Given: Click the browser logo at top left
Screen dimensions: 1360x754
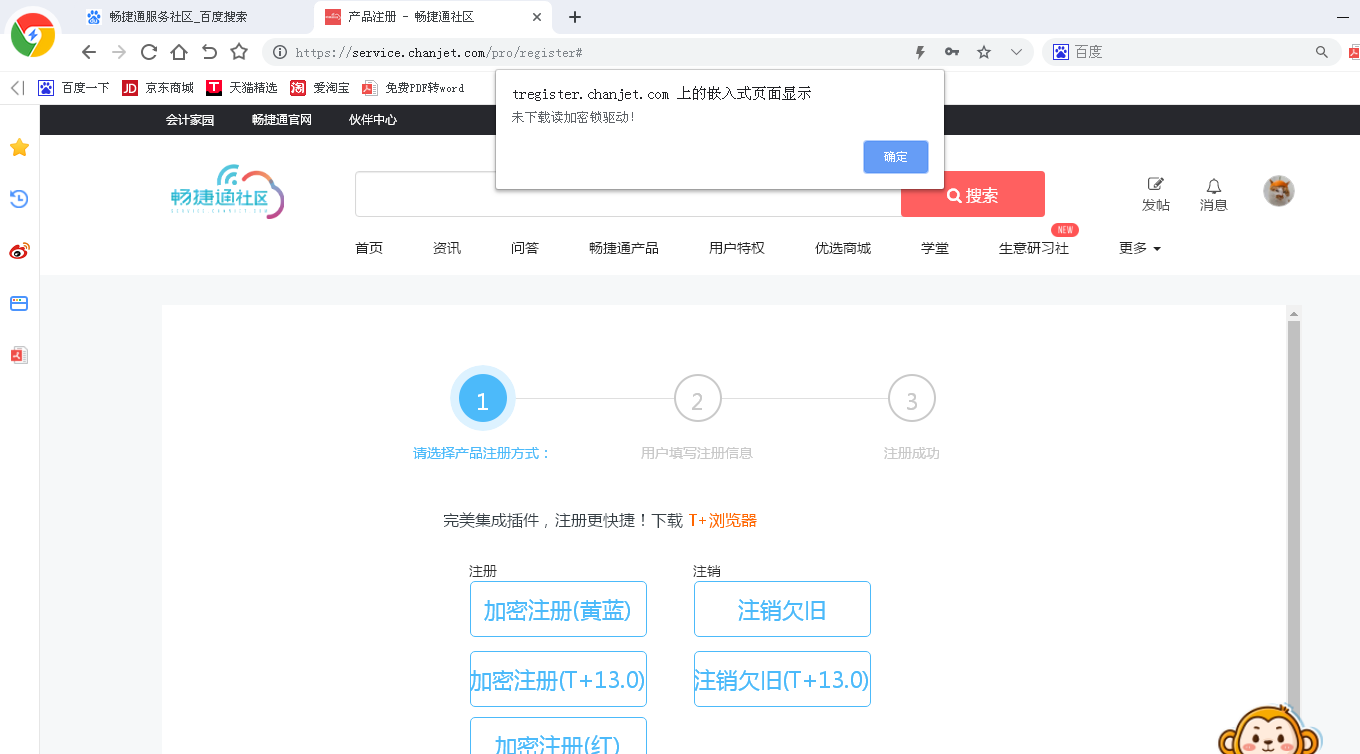Looking at the screenshot, I should point(33,35).
